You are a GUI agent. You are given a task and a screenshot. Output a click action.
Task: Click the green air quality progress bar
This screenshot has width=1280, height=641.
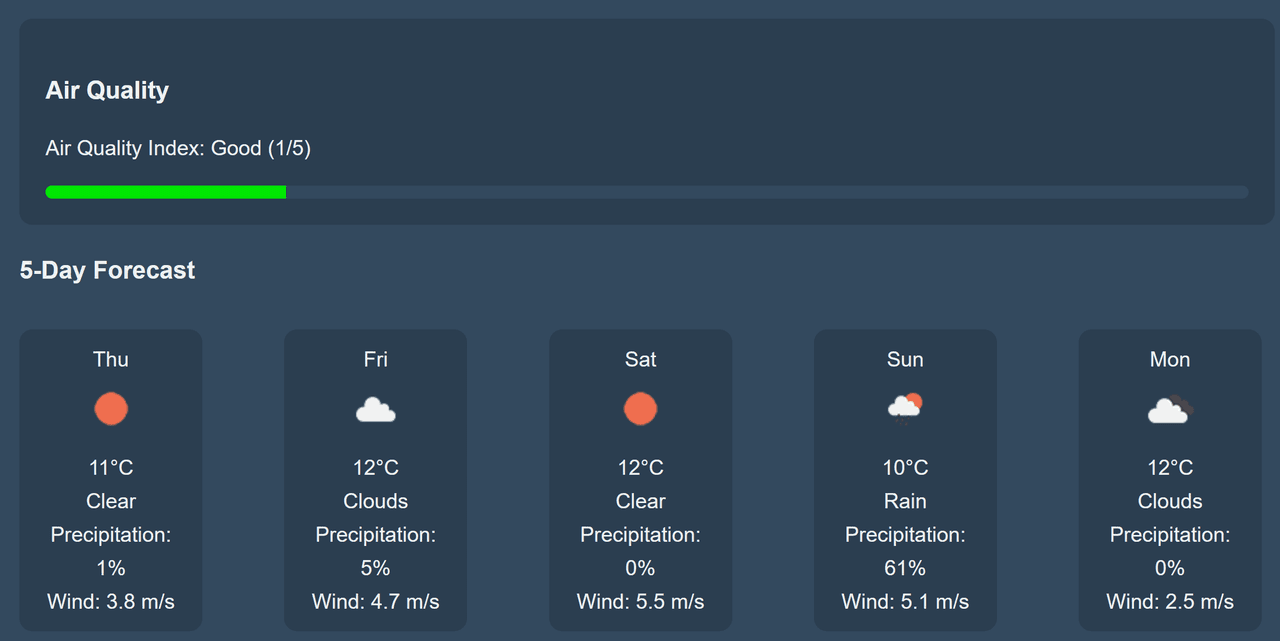[166, 192]
